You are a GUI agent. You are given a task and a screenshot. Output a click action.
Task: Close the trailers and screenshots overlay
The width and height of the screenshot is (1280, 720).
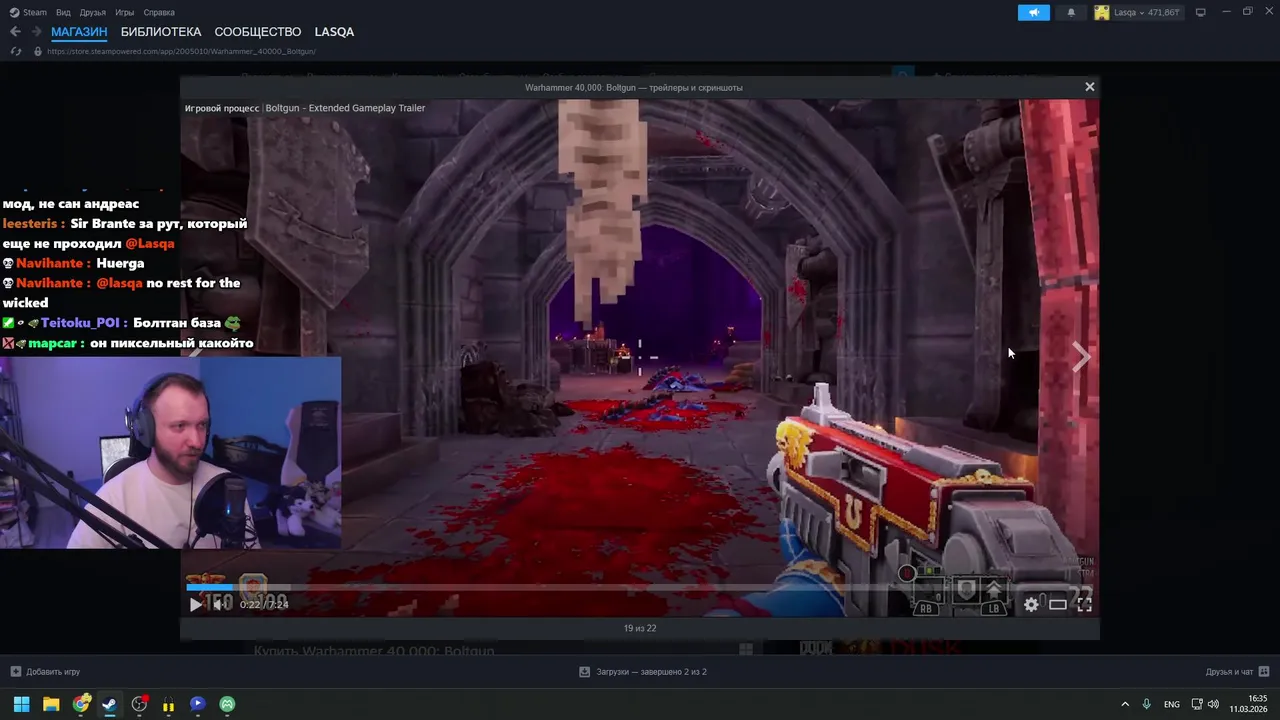1090,87
